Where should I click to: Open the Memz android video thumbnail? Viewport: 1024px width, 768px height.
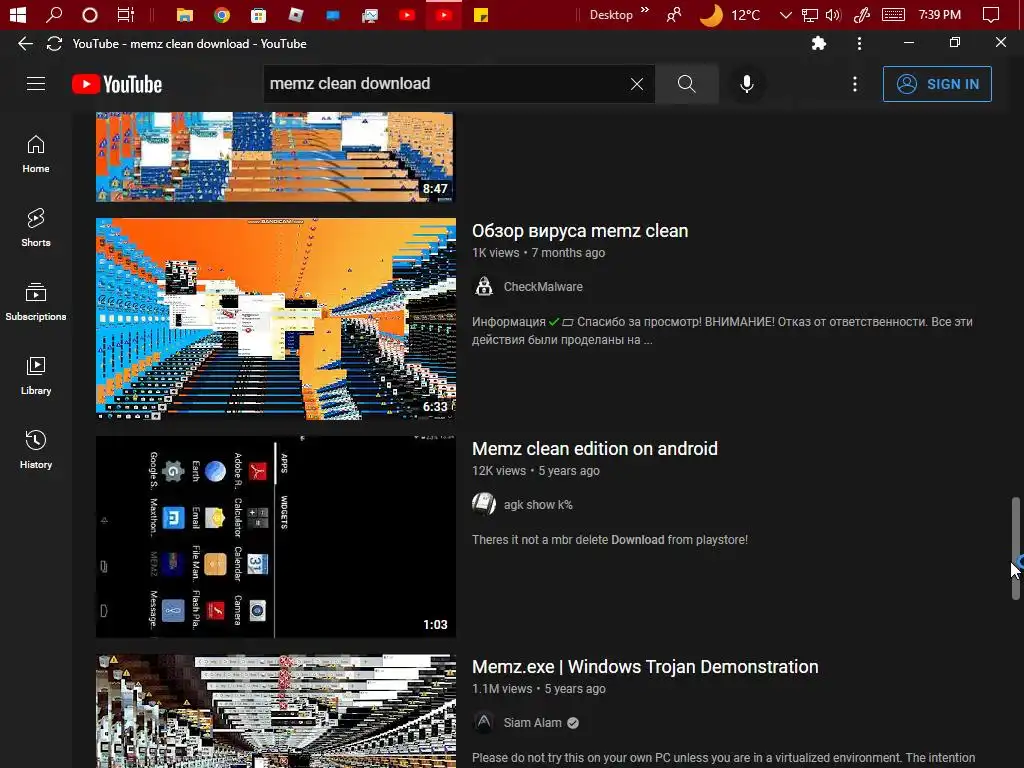[276, 537]
